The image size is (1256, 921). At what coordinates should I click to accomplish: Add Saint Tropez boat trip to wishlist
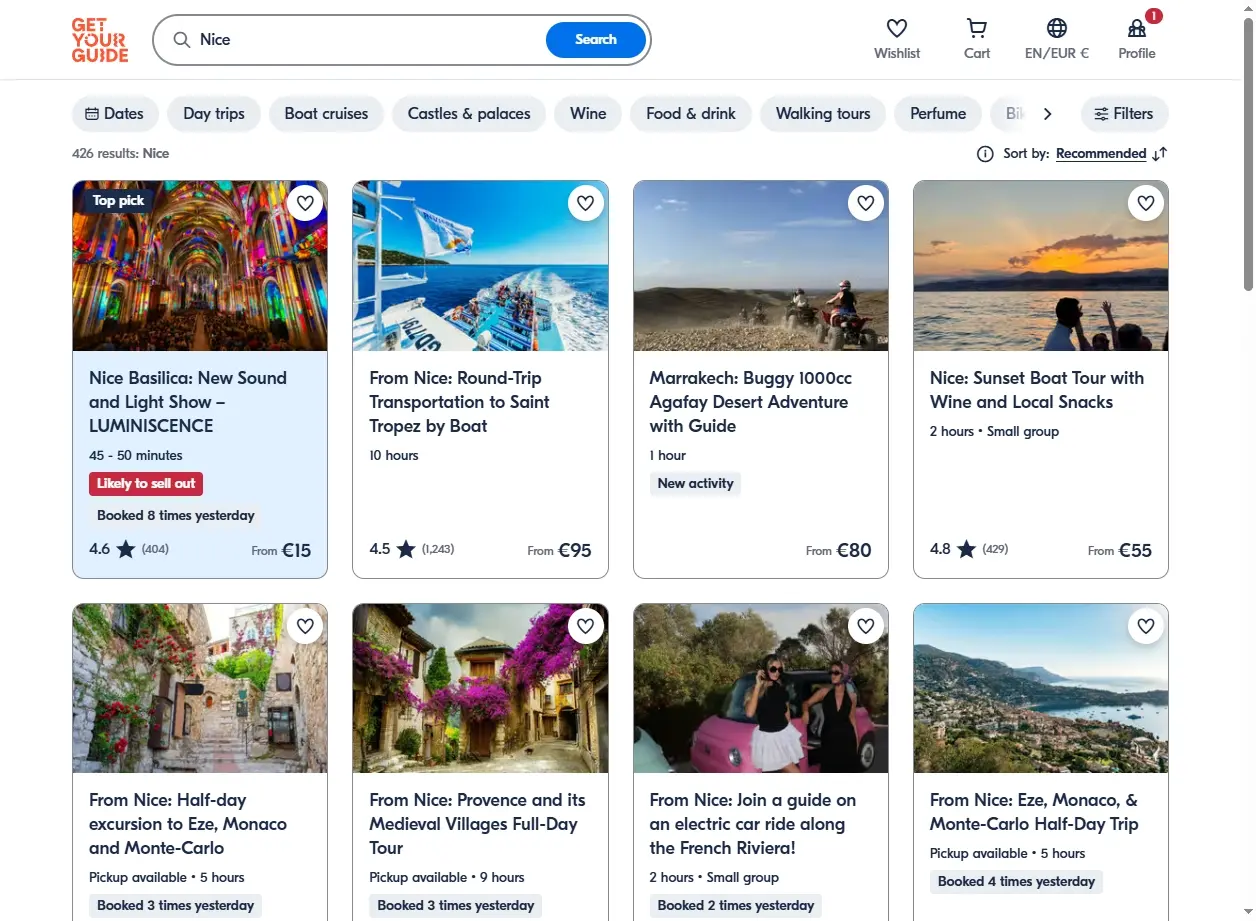(x=586, y=203)
